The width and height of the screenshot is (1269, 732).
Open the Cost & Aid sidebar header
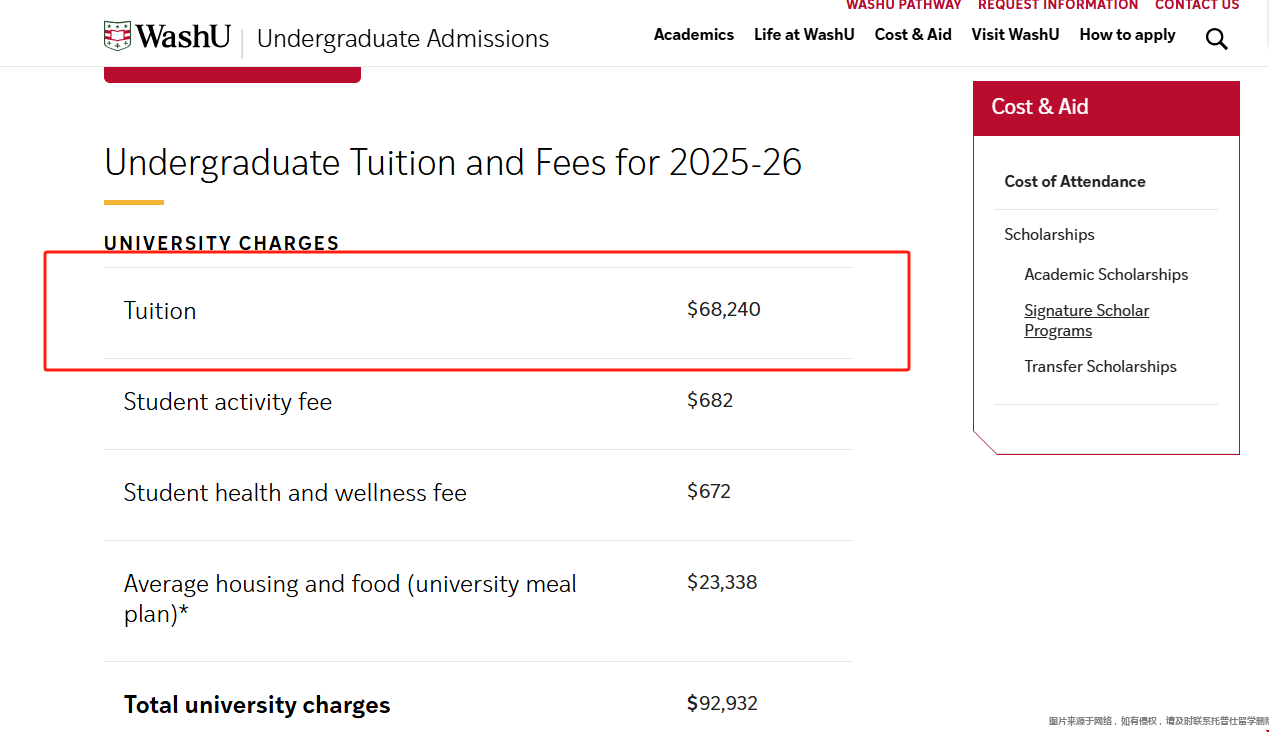tap(1040, 107)
